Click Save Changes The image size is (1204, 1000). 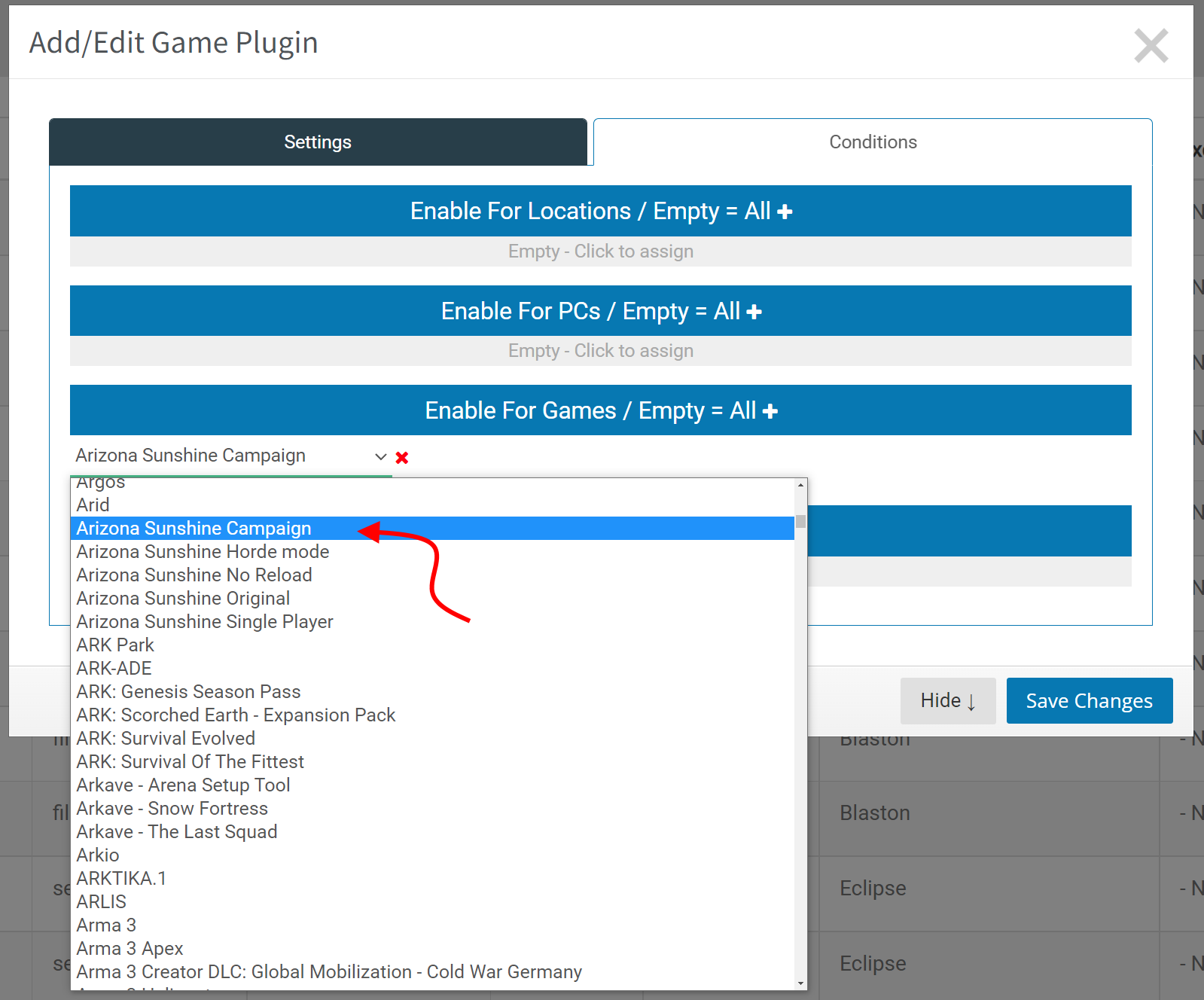1089,700
